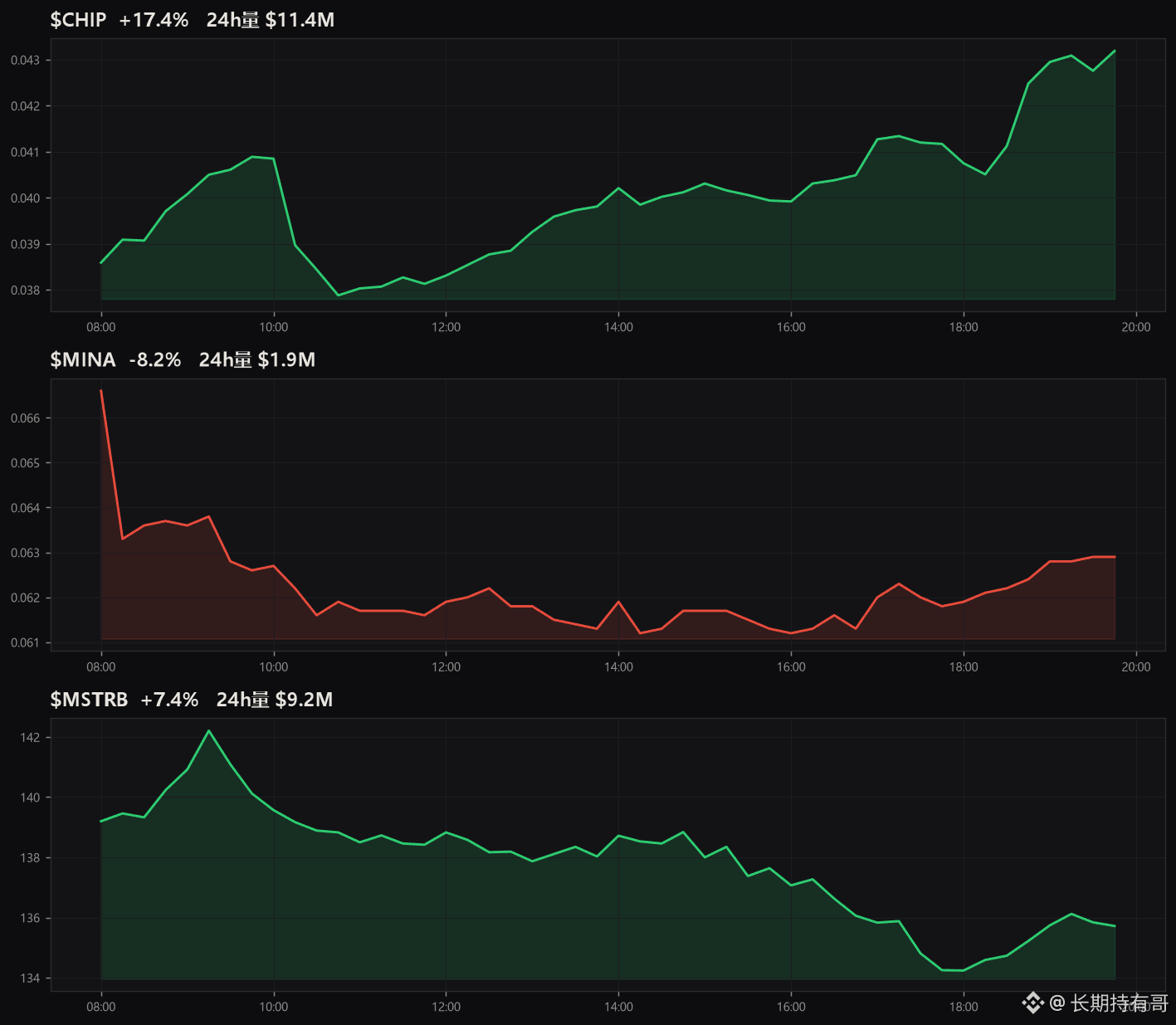Click the 0.061 price axis label
The image size is (1176, 1025).
(x=25, y=643)
